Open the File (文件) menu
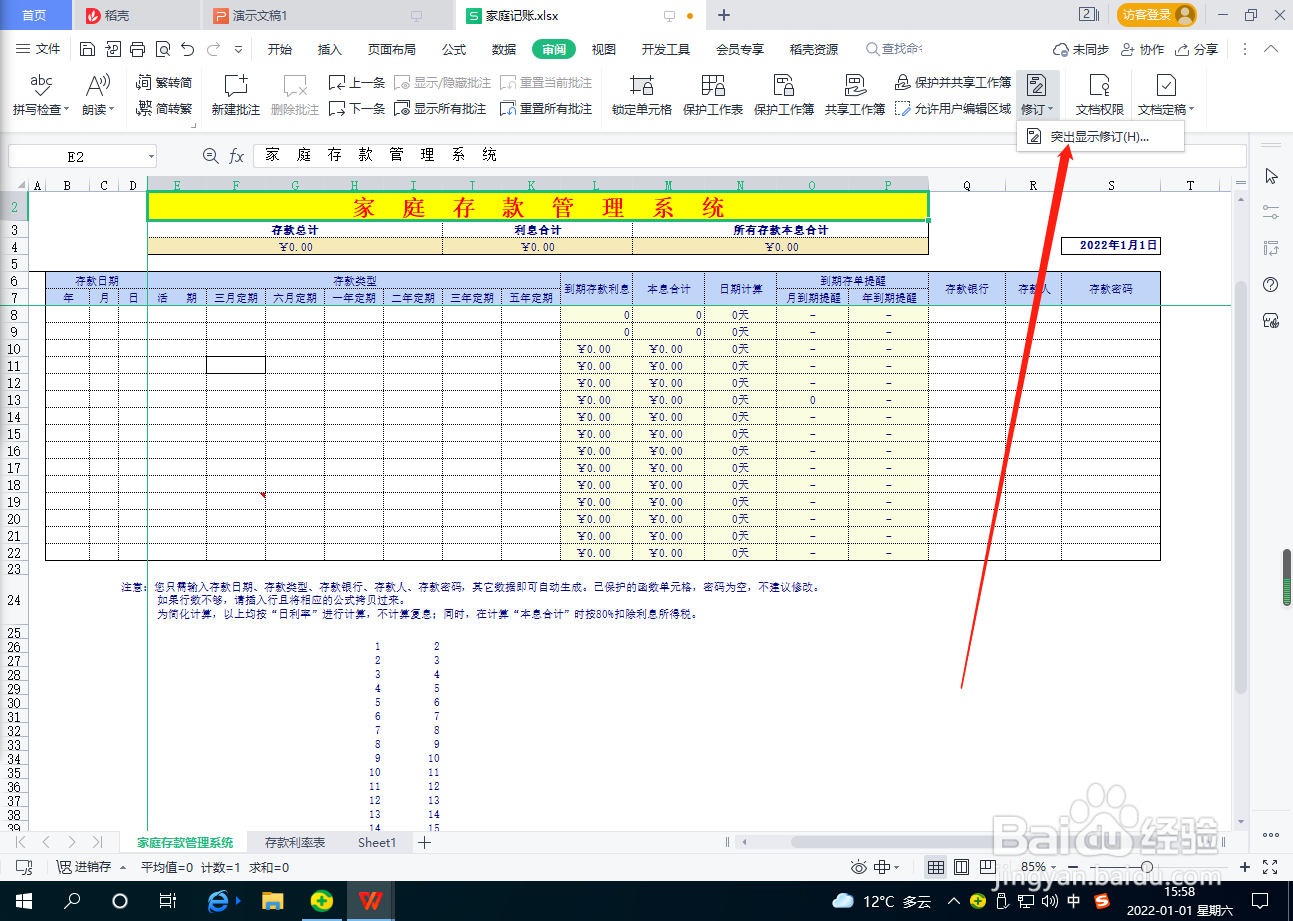This screenshot has width=1293, height=921. click(40, 49)
